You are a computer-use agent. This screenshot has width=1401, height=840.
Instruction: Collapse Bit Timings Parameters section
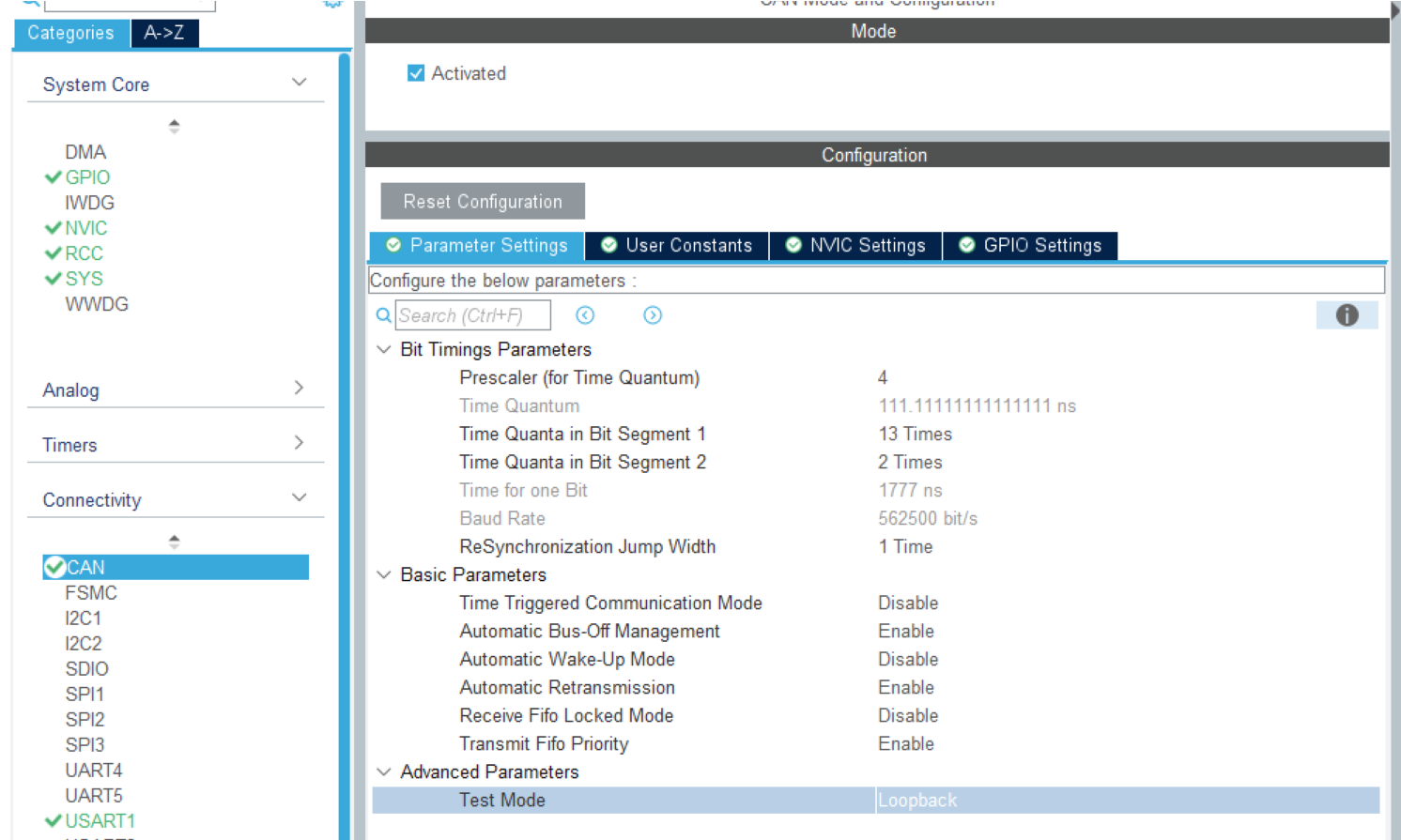coord(383,349)
